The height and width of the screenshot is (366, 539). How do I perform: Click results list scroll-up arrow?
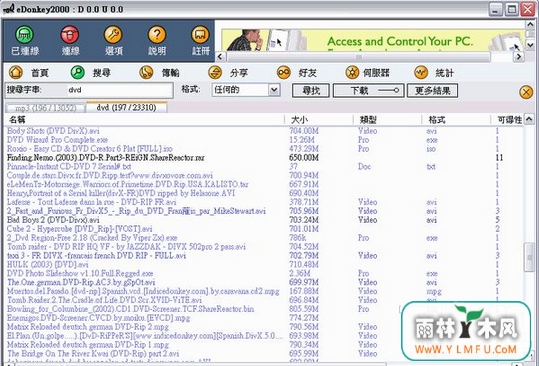tap(529, 119)
